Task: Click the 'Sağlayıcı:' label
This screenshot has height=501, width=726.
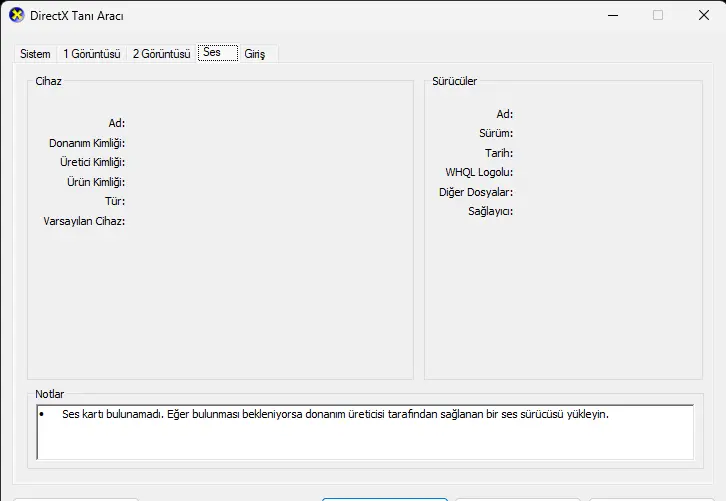Action: click(490, 211)
